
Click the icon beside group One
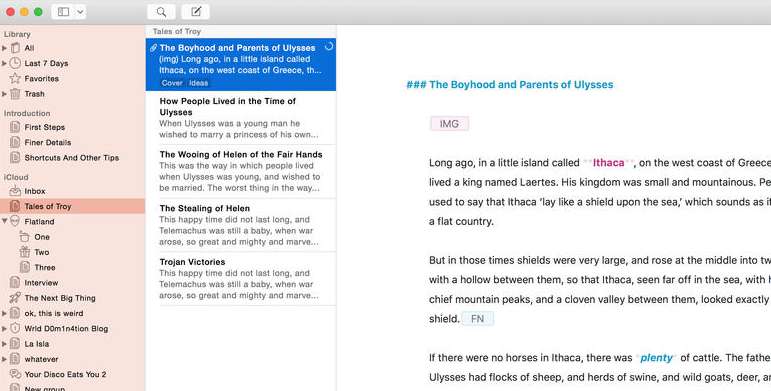25,237
